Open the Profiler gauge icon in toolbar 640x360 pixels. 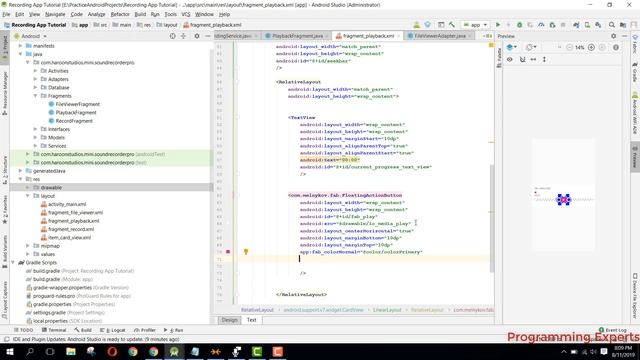[x=541, y=25]
